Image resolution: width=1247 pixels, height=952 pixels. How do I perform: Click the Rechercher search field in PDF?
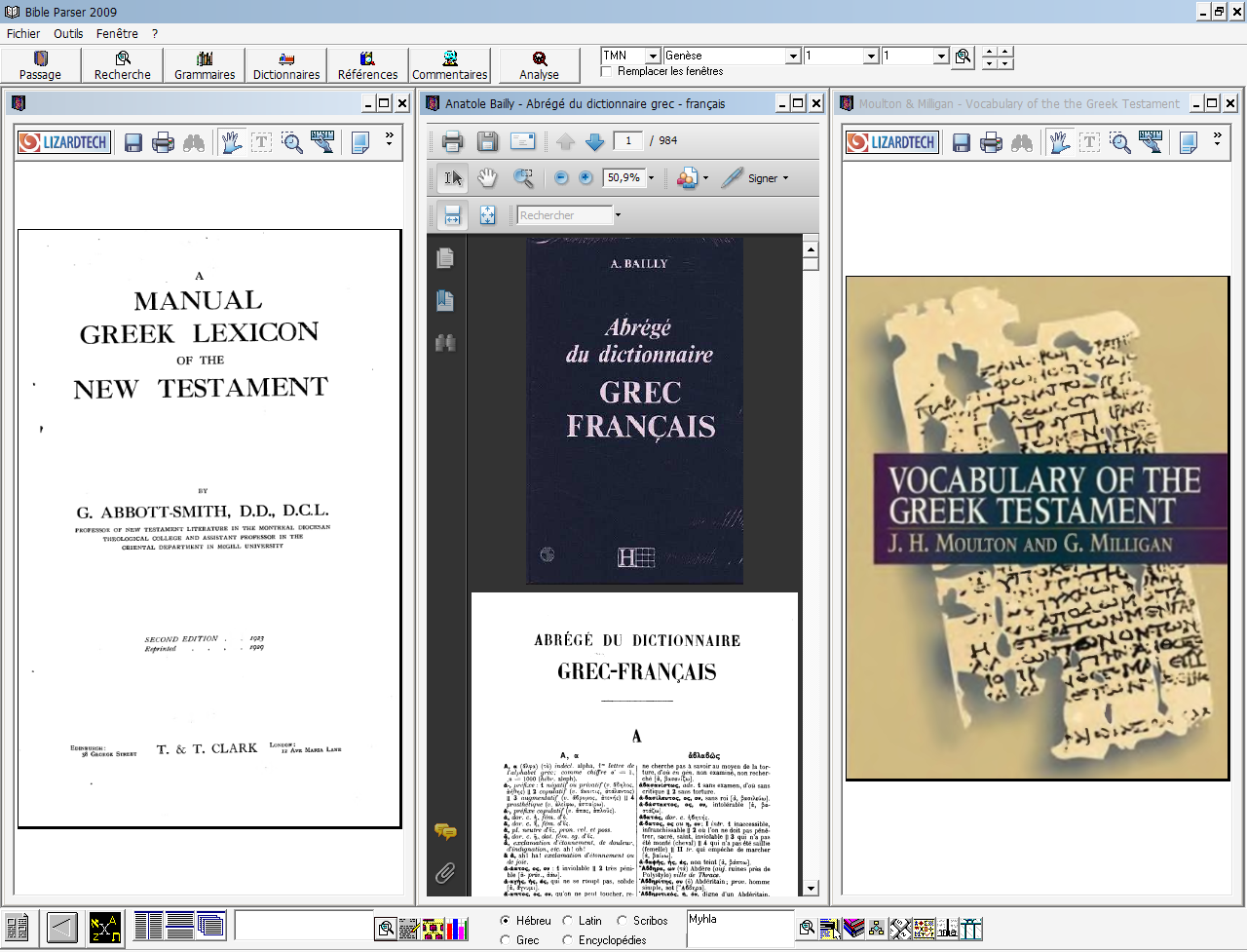[x=565, y=215]
